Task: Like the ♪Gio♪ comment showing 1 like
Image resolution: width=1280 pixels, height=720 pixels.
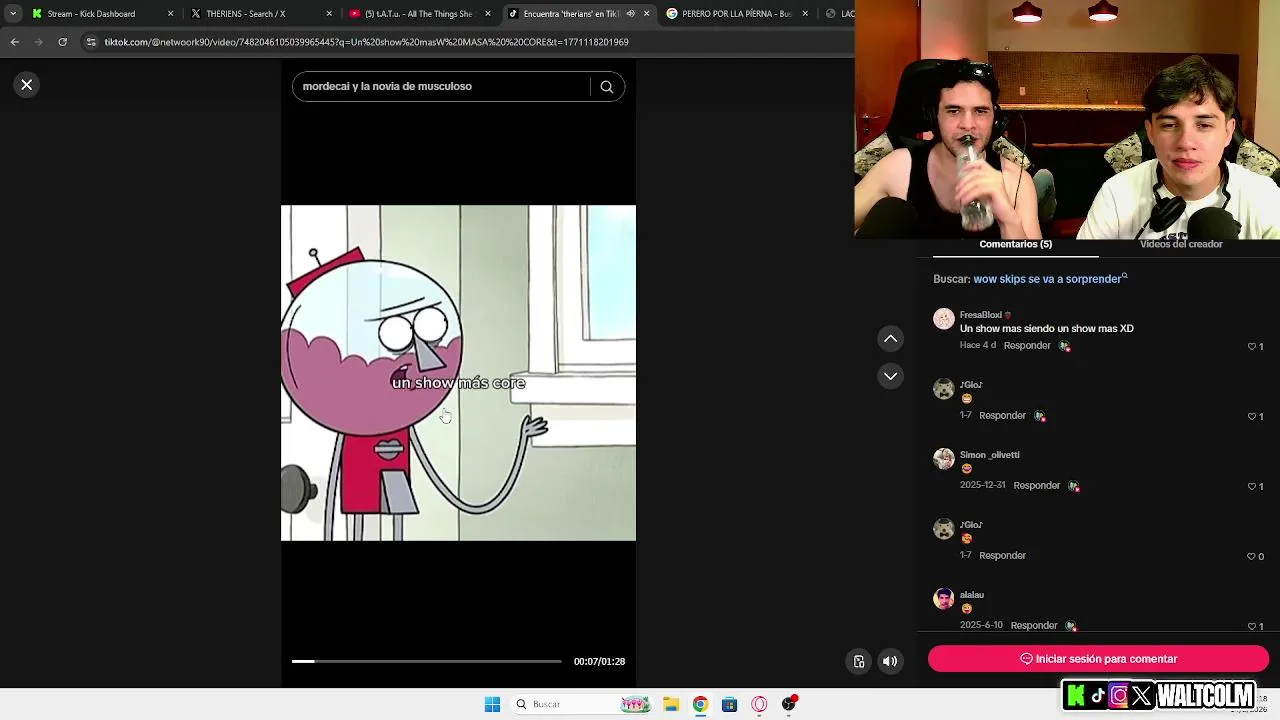Action: pyautogui.click(x=1251, y=417)
